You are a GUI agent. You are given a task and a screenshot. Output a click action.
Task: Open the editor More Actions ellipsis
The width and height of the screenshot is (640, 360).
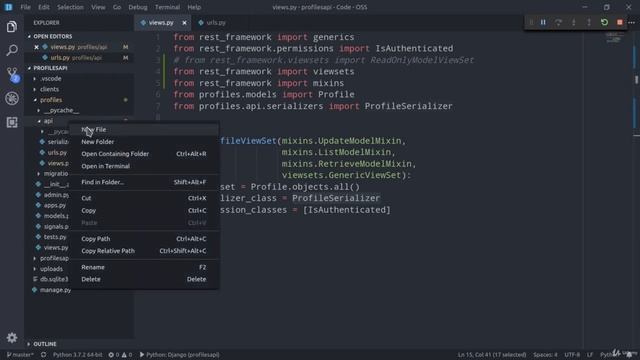tap(631, 22)
